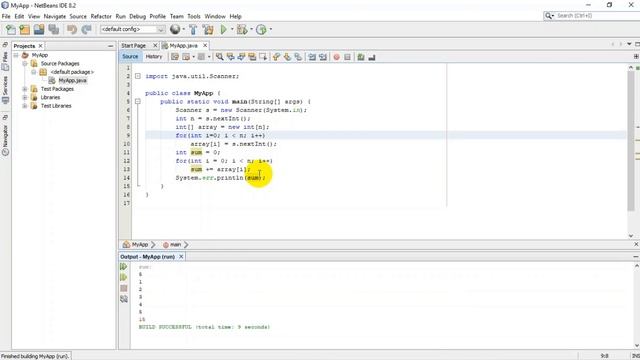Toggle Rectangular Selection editor icon
The image size is (640, 360).
tap(263, 57)
